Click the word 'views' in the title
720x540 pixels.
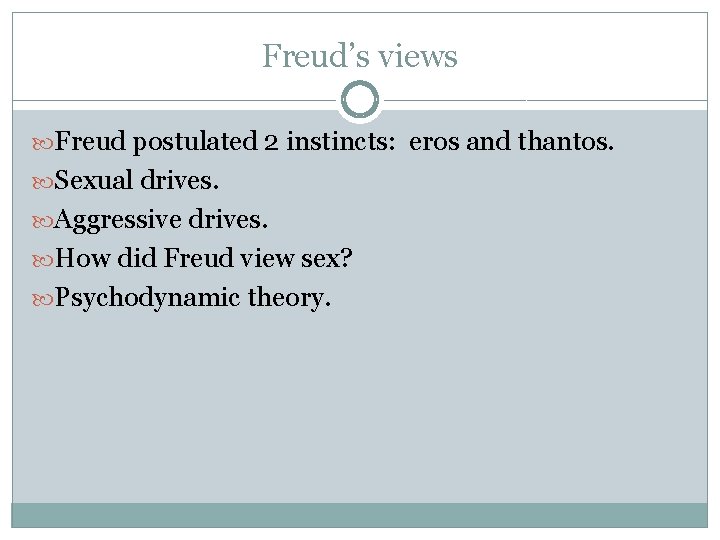click(418, 57)
